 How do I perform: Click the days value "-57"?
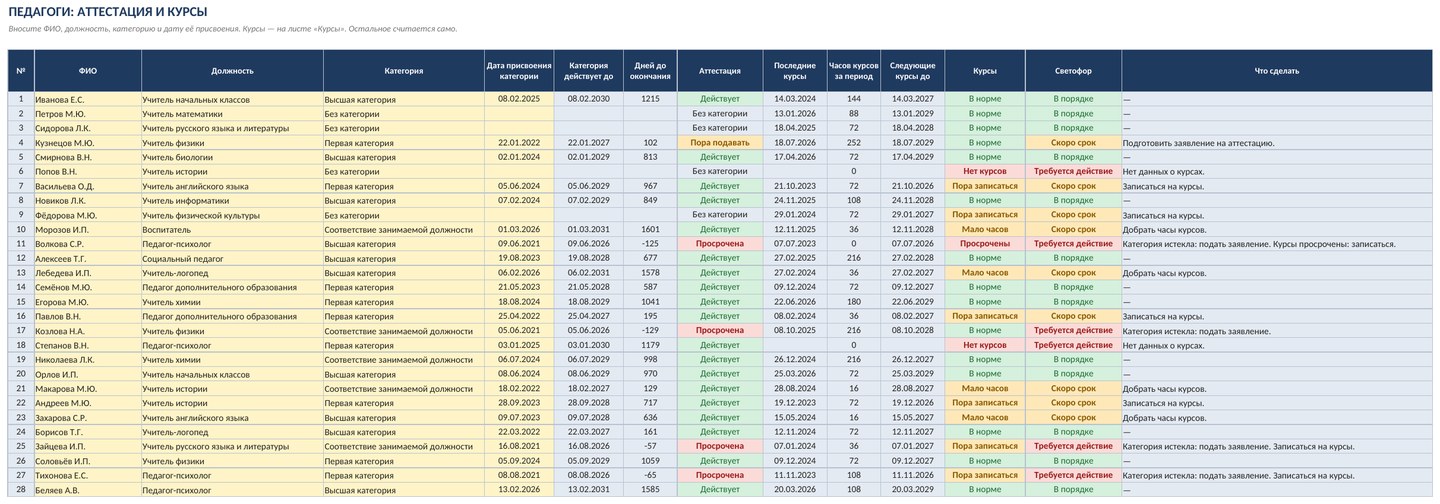(650, 447)
